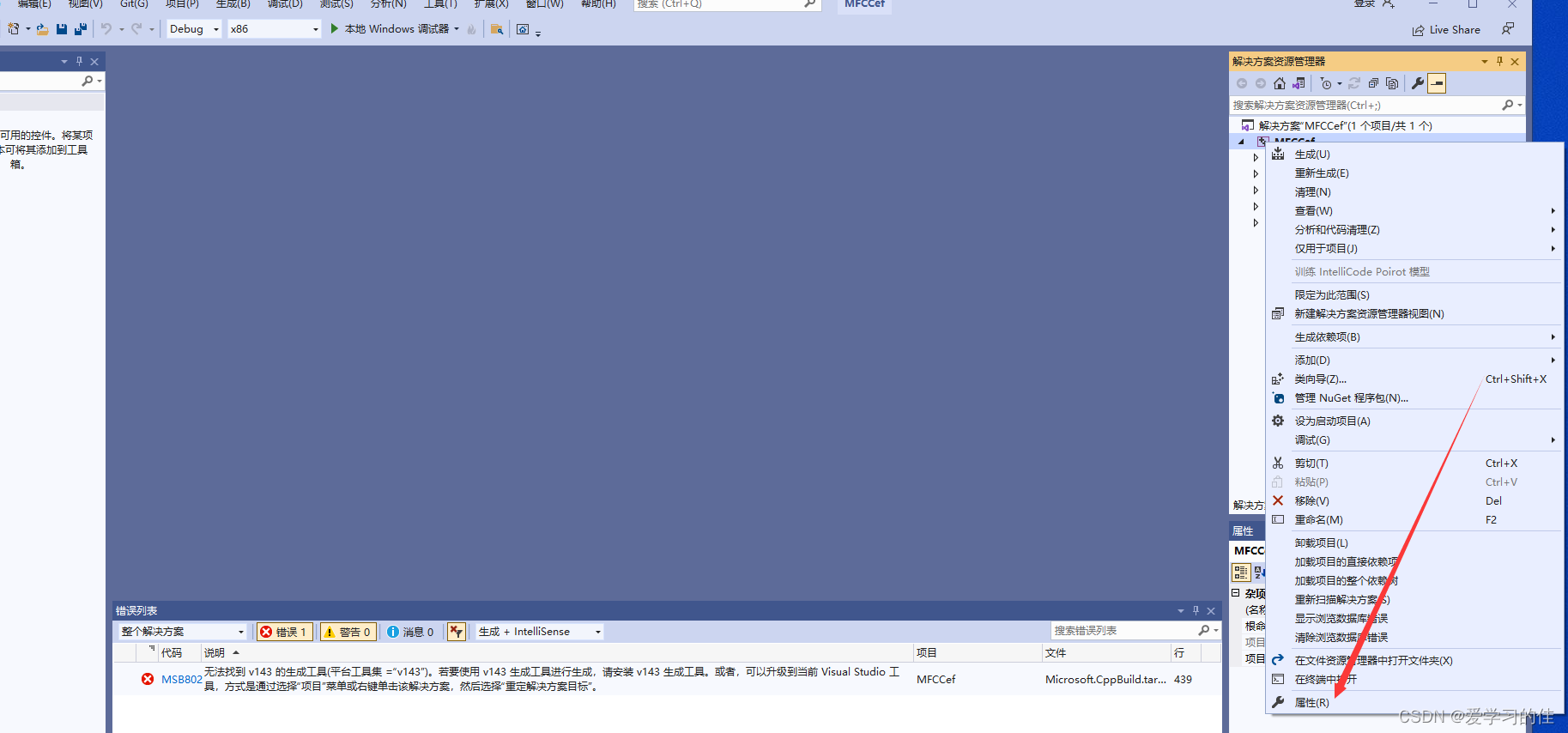Click the Redo arrow icon

coord(136,29)
